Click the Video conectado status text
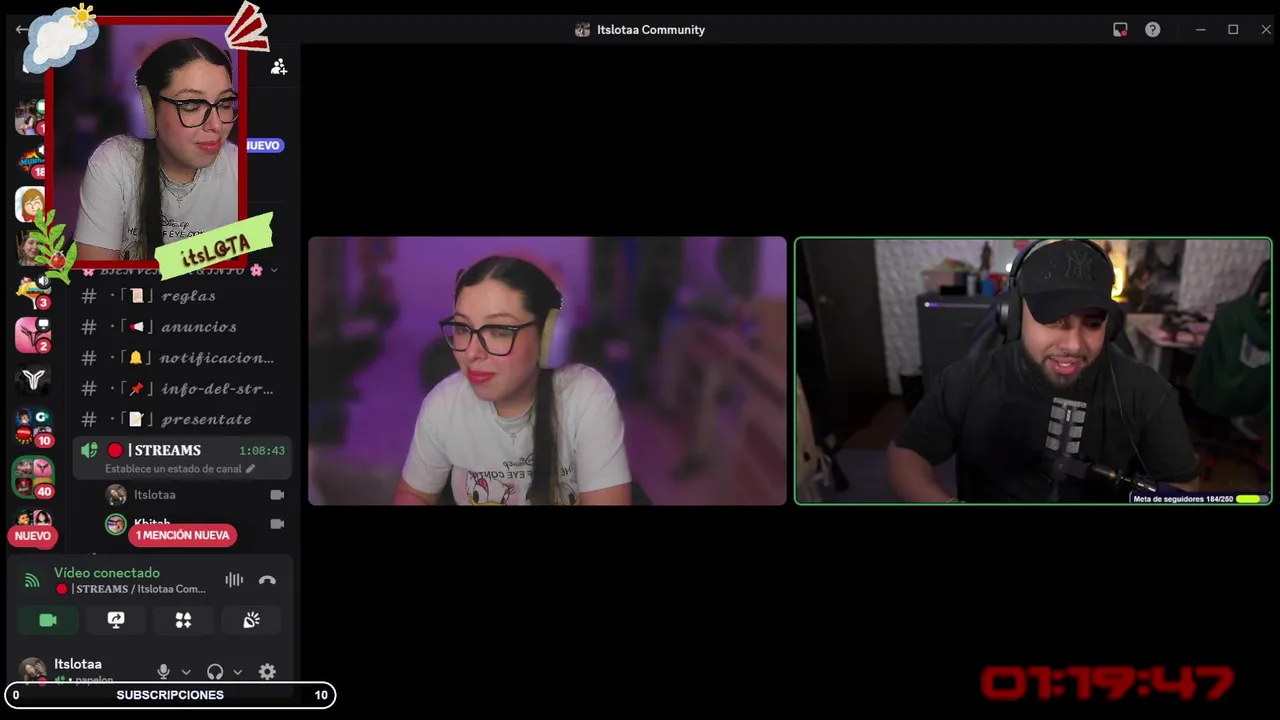Image resolution: width=1280 pixels, height=720 pixels. pyautogui.click(x=107, y=573)
